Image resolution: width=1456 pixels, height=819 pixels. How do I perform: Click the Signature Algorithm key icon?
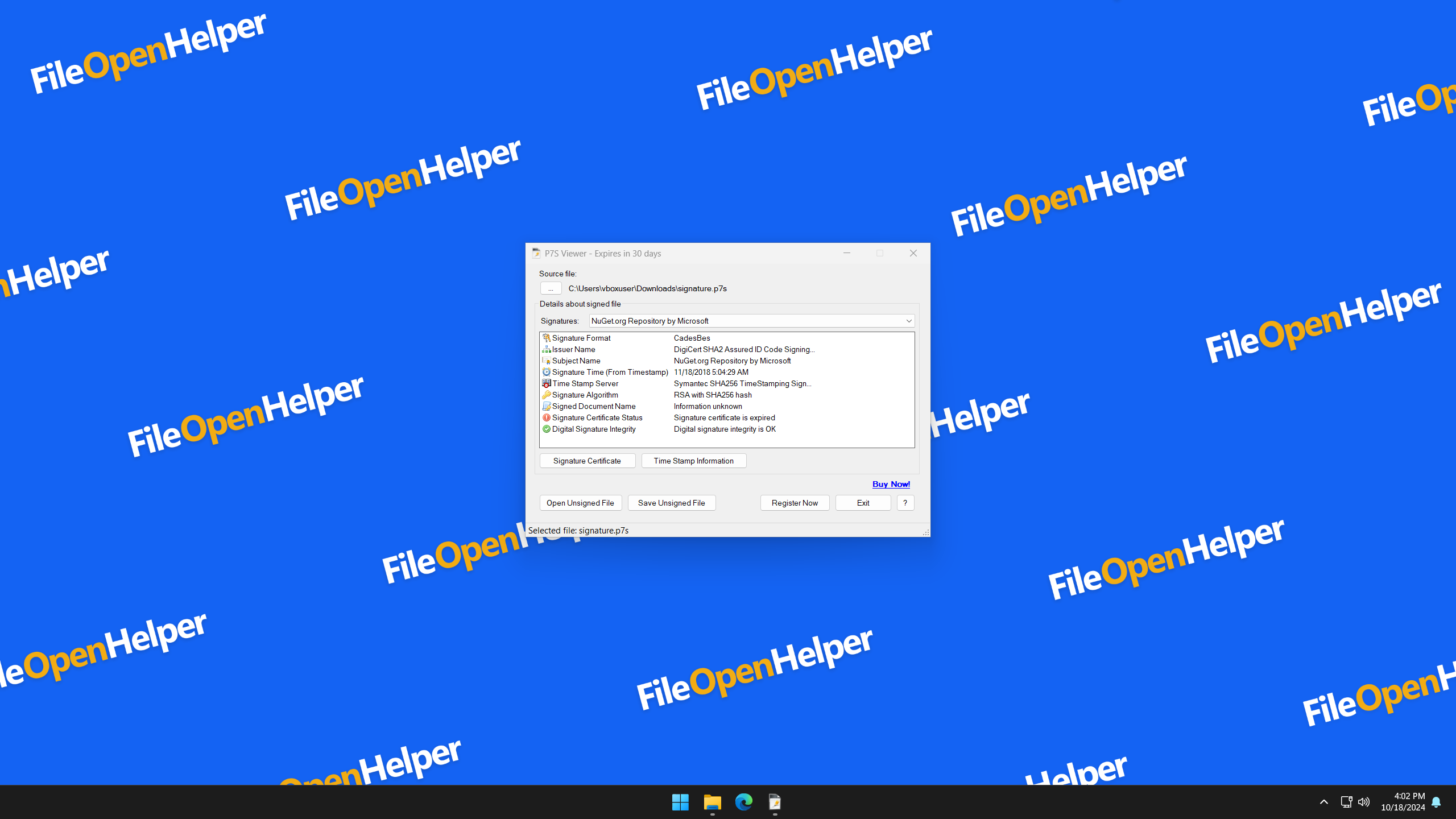pos(546,395)
